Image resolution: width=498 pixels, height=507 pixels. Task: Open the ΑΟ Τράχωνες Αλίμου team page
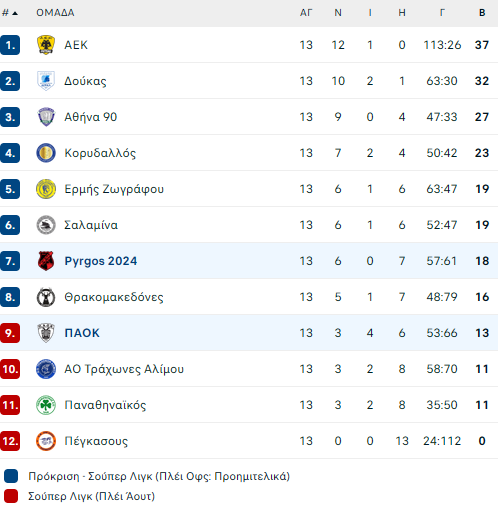(x=124, y=369)
